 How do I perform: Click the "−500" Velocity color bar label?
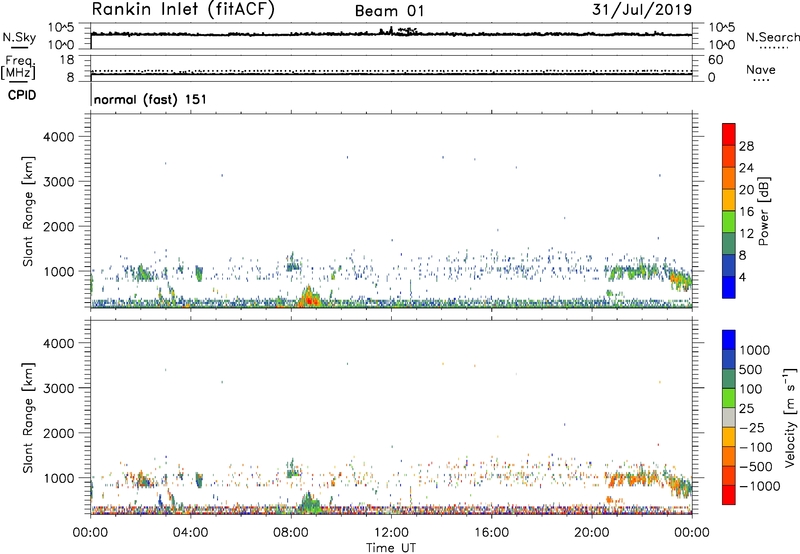tap(756, 467)
